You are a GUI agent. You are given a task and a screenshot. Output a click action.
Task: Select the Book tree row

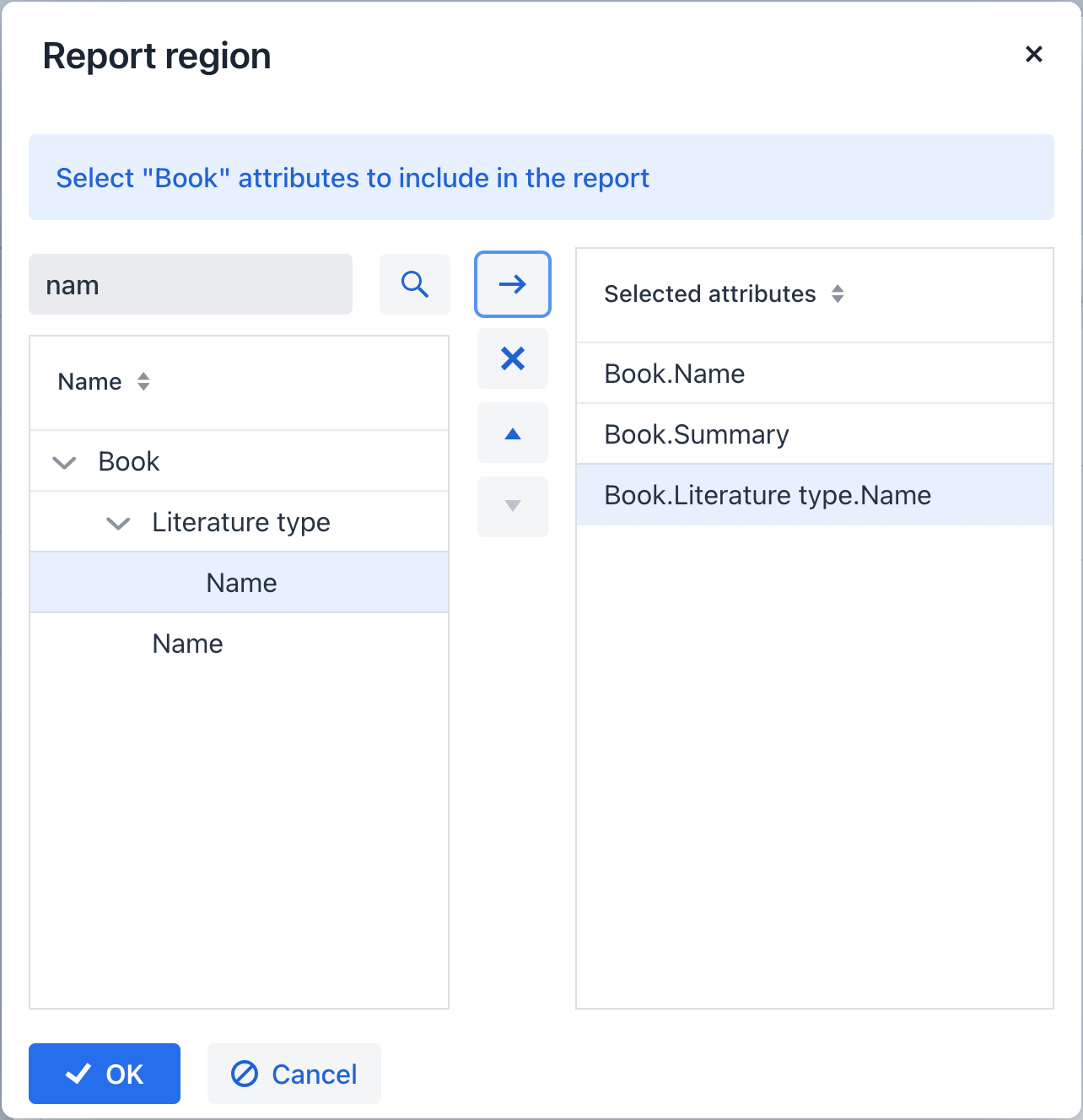pyautogui.click(x=240, y=461)
